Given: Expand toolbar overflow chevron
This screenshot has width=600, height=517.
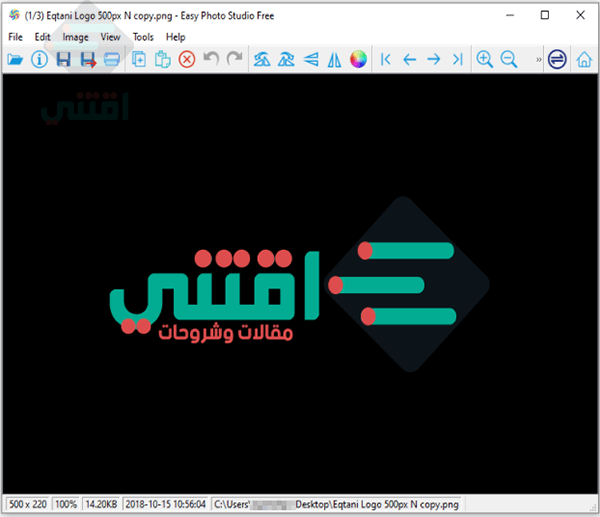Looking at the screenshot, I should [538, 59].
